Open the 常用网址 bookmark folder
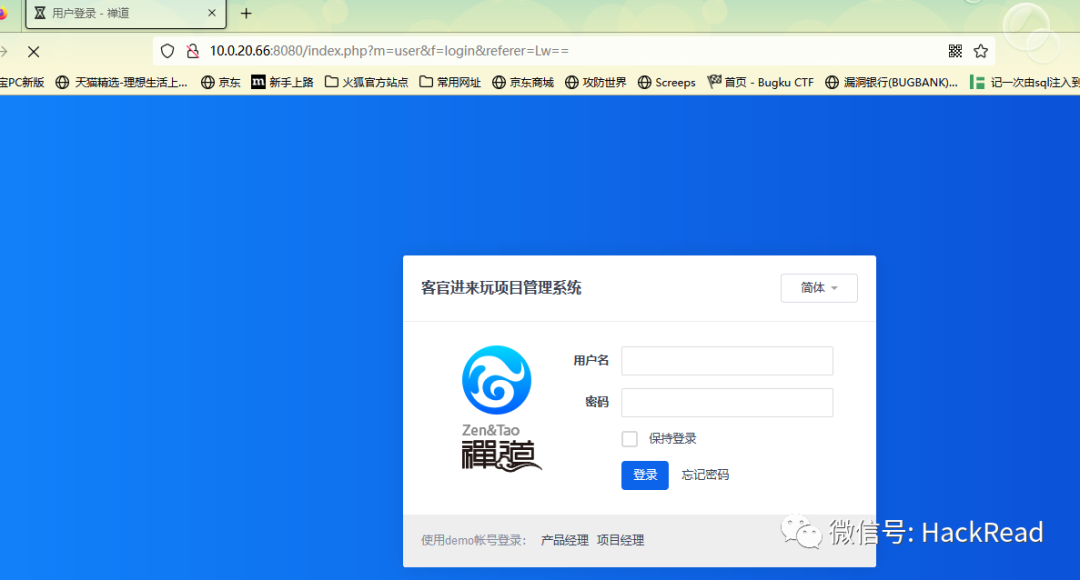The width and height of the screenshot is (1080, 580). coord(450,83)
